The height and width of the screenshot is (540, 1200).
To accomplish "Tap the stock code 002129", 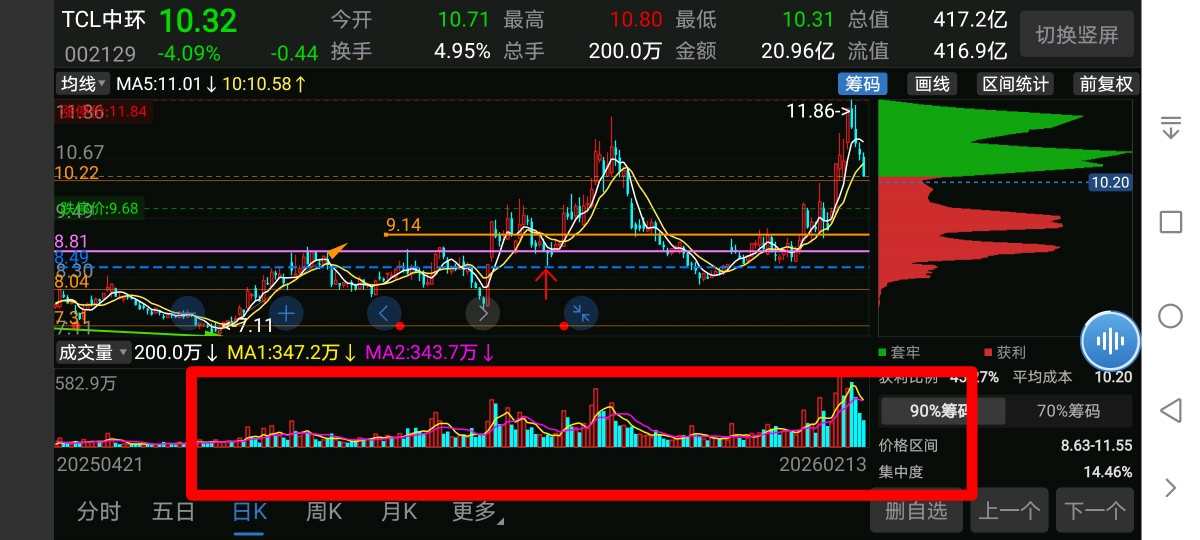I will [x=100, y=53].
